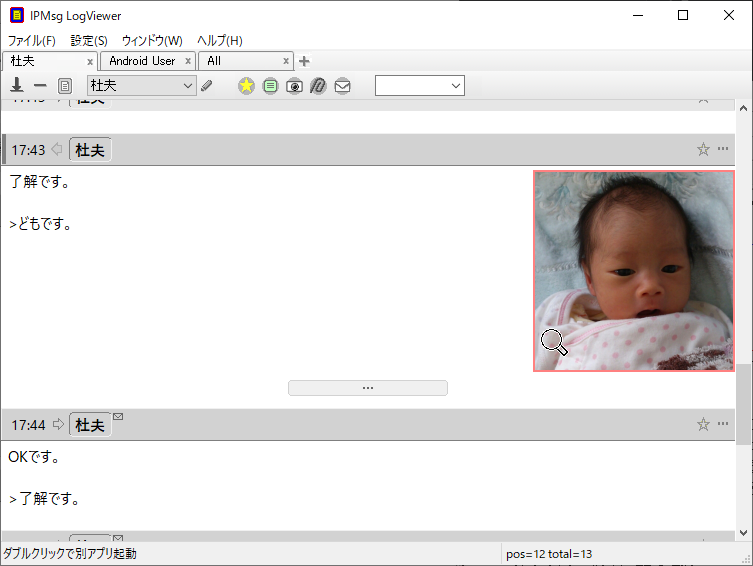Click the jump-to-bottom arrow toolbar icon
The width and height of the screenshot is (753, 566).
(17, 85)
